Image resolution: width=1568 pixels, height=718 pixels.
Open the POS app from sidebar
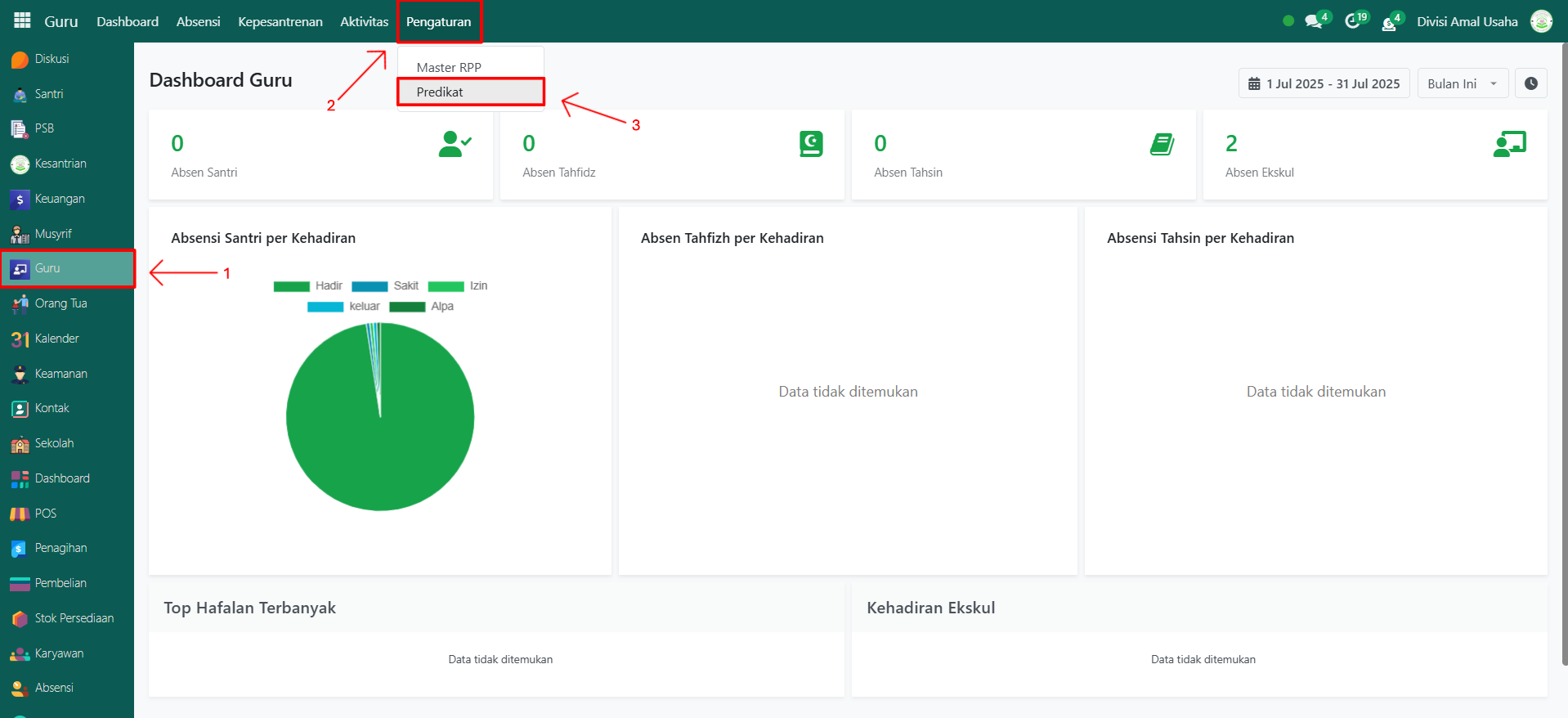[45, 514]
